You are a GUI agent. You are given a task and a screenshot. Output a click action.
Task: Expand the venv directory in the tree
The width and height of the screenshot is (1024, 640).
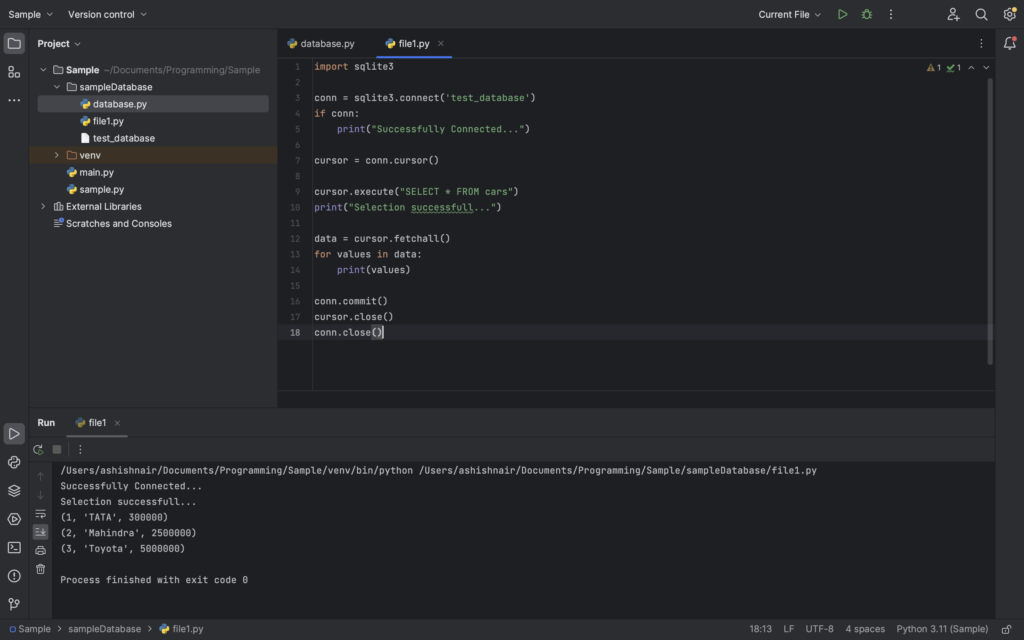(x=57, y=155)
